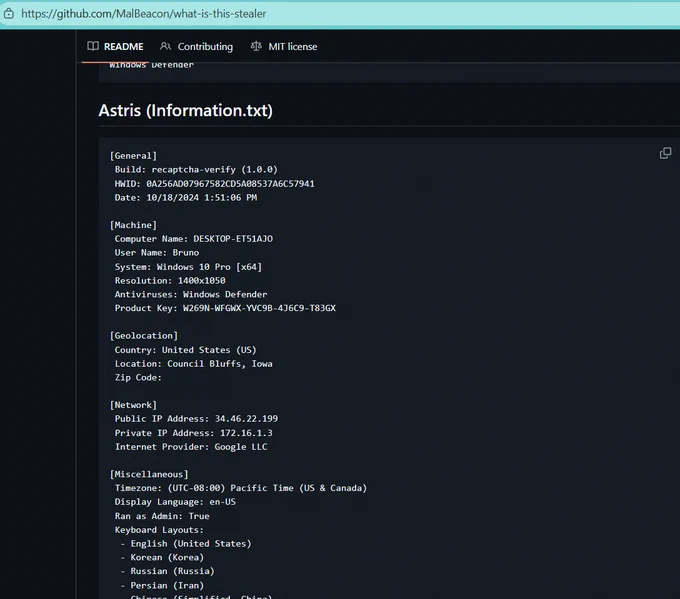The image size is (680, 599).
Task: Click the Contributing people icon
Action: (165, 46)
